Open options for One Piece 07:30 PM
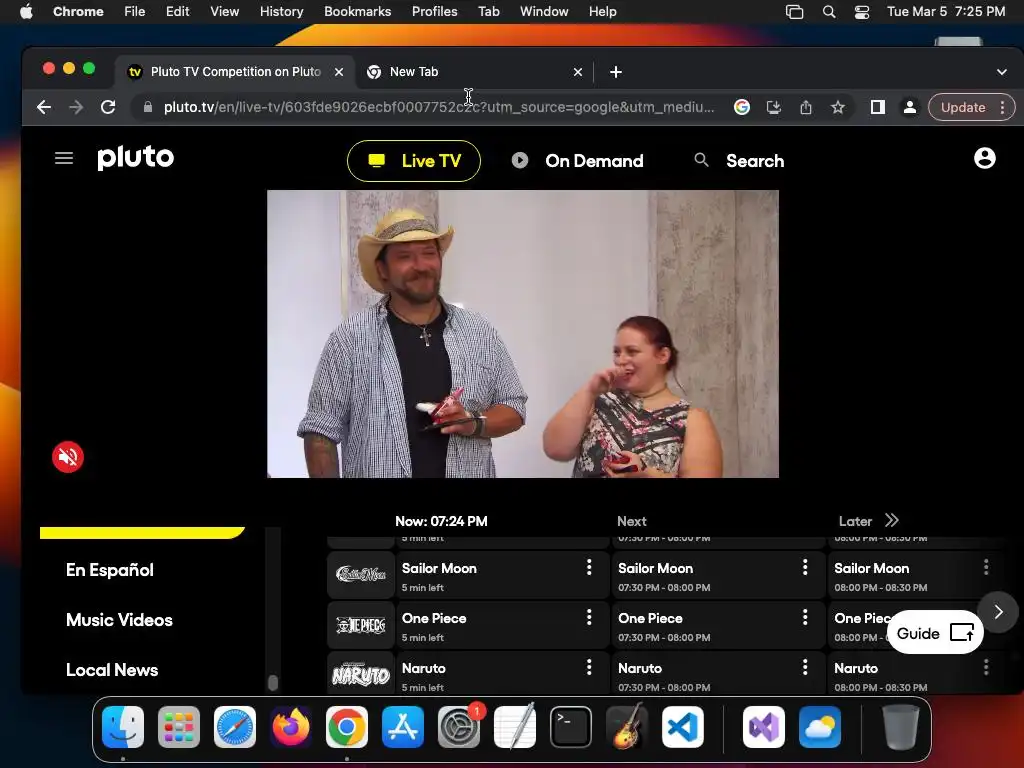Viewport: 1024px width, 768px height. point(805,617)
